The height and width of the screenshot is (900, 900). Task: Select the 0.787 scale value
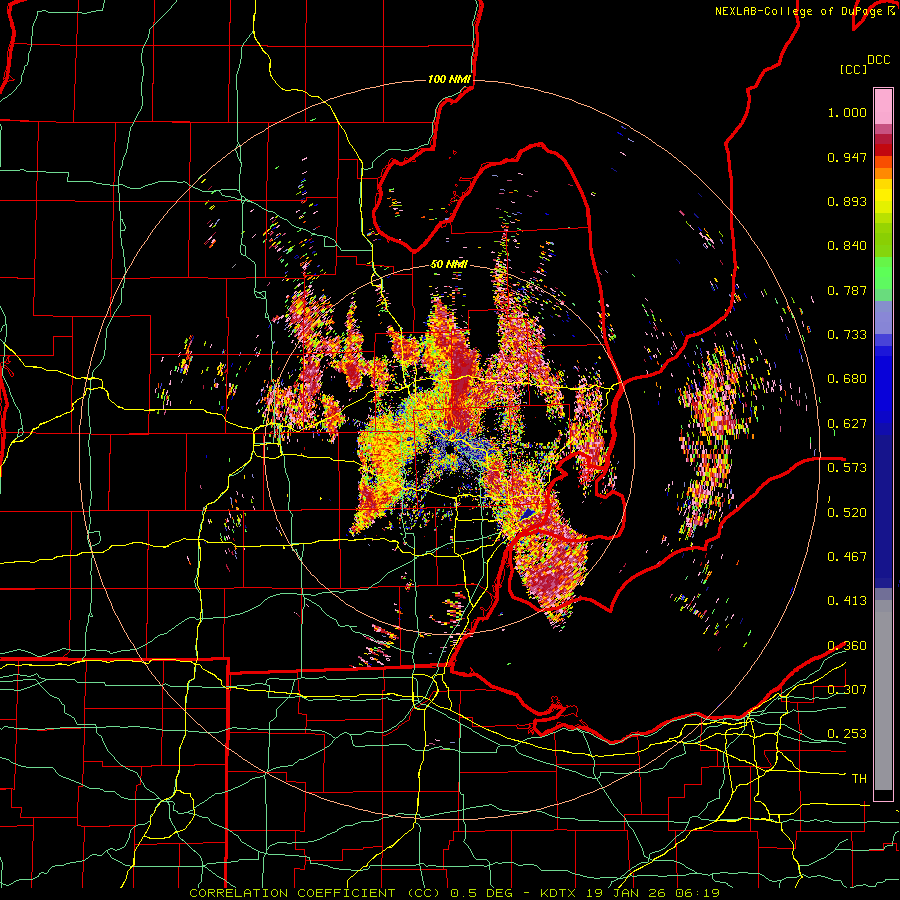pos(847,290)
